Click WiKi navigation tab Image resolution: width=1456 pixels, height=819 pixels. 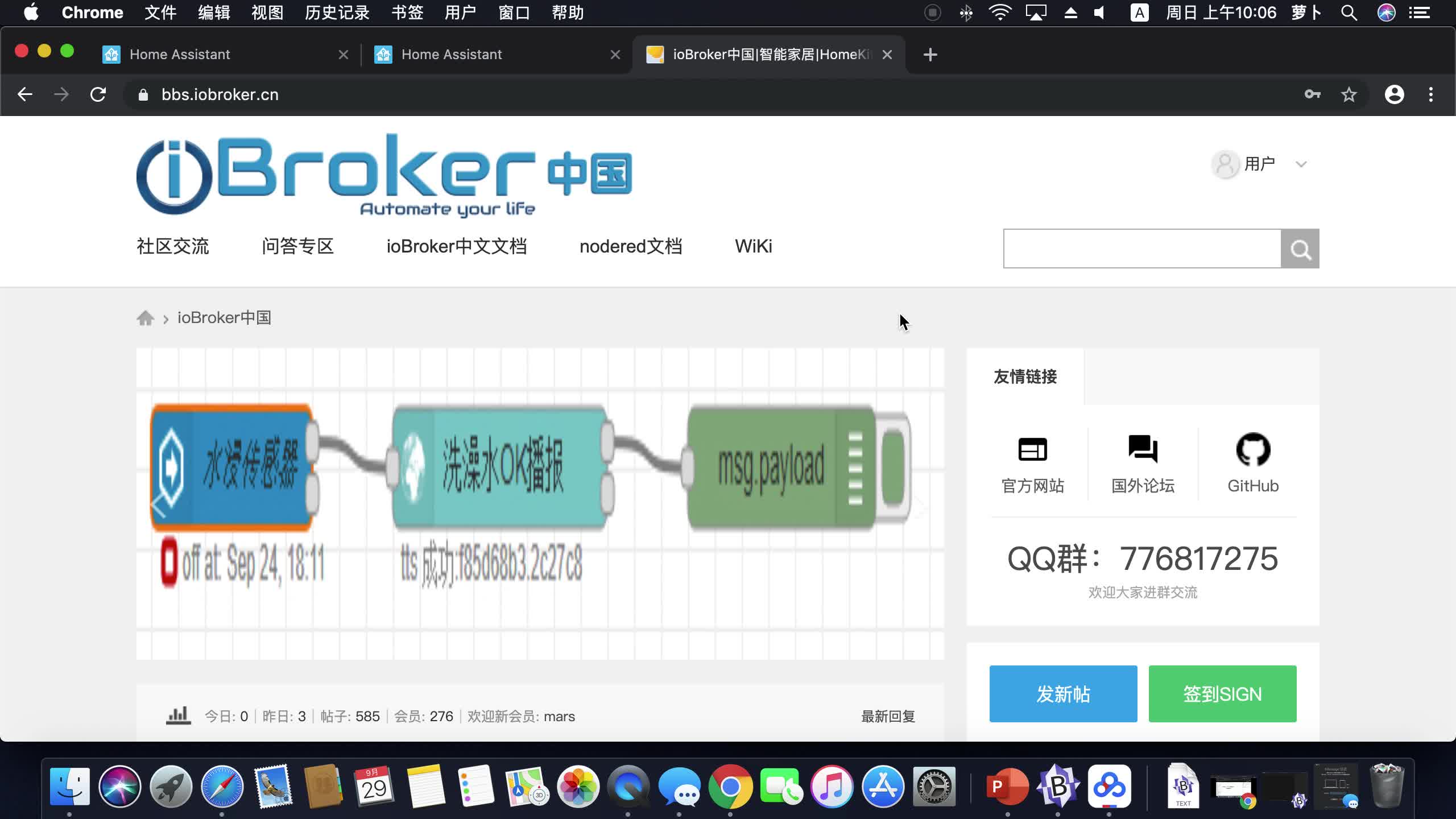(x=754, y=247)
